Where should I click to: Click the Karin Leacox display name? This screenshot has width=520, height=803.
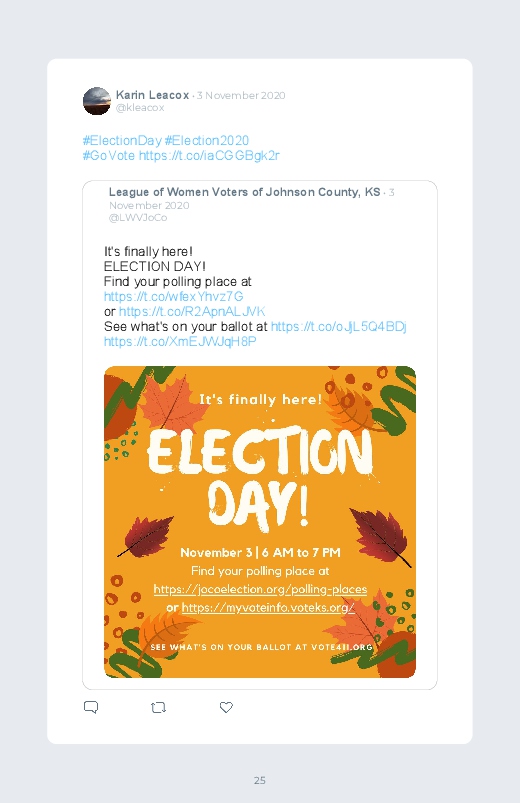coord(153,95)
